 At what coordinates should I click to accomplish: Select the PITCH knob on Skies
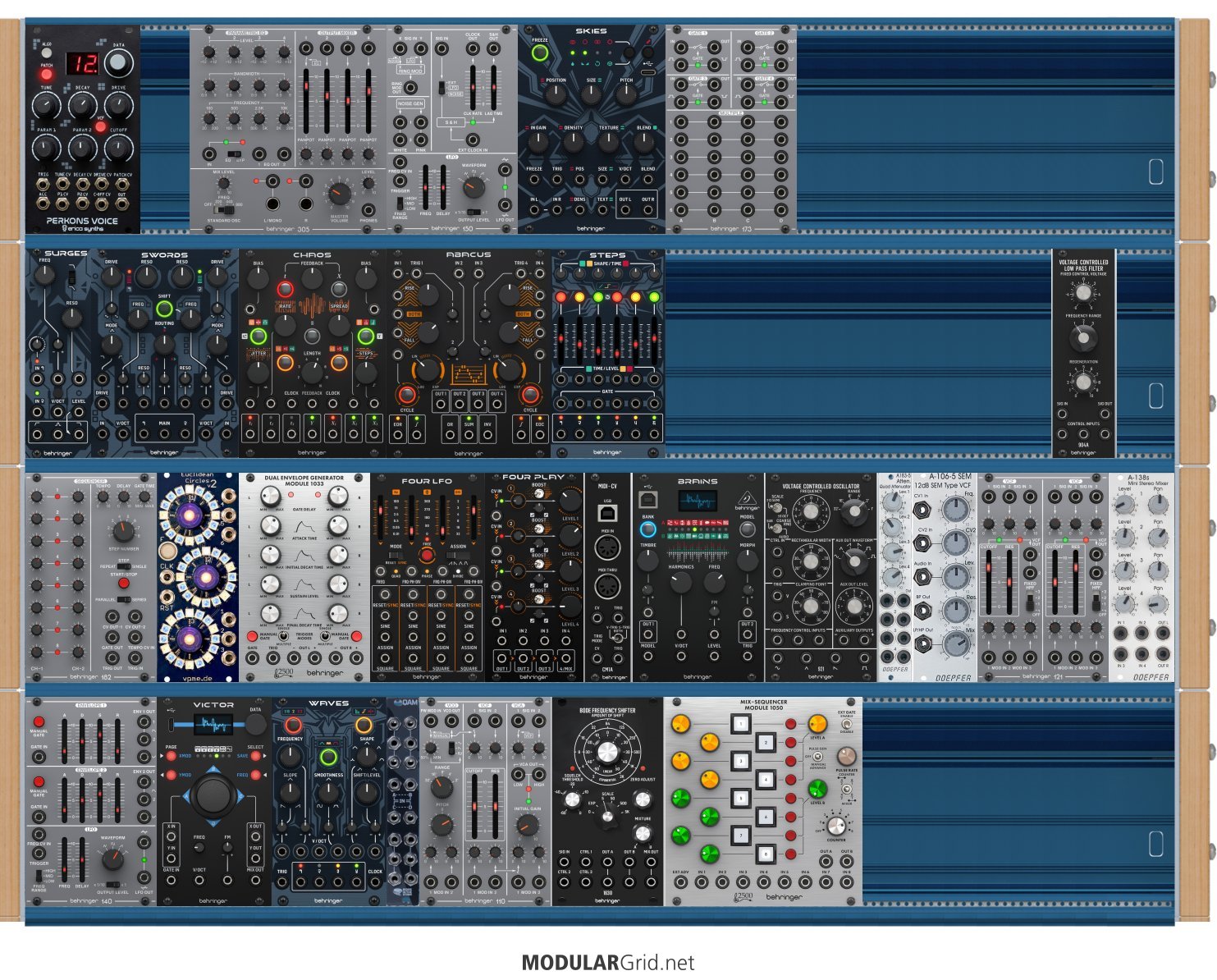click(x=626, y=94)
